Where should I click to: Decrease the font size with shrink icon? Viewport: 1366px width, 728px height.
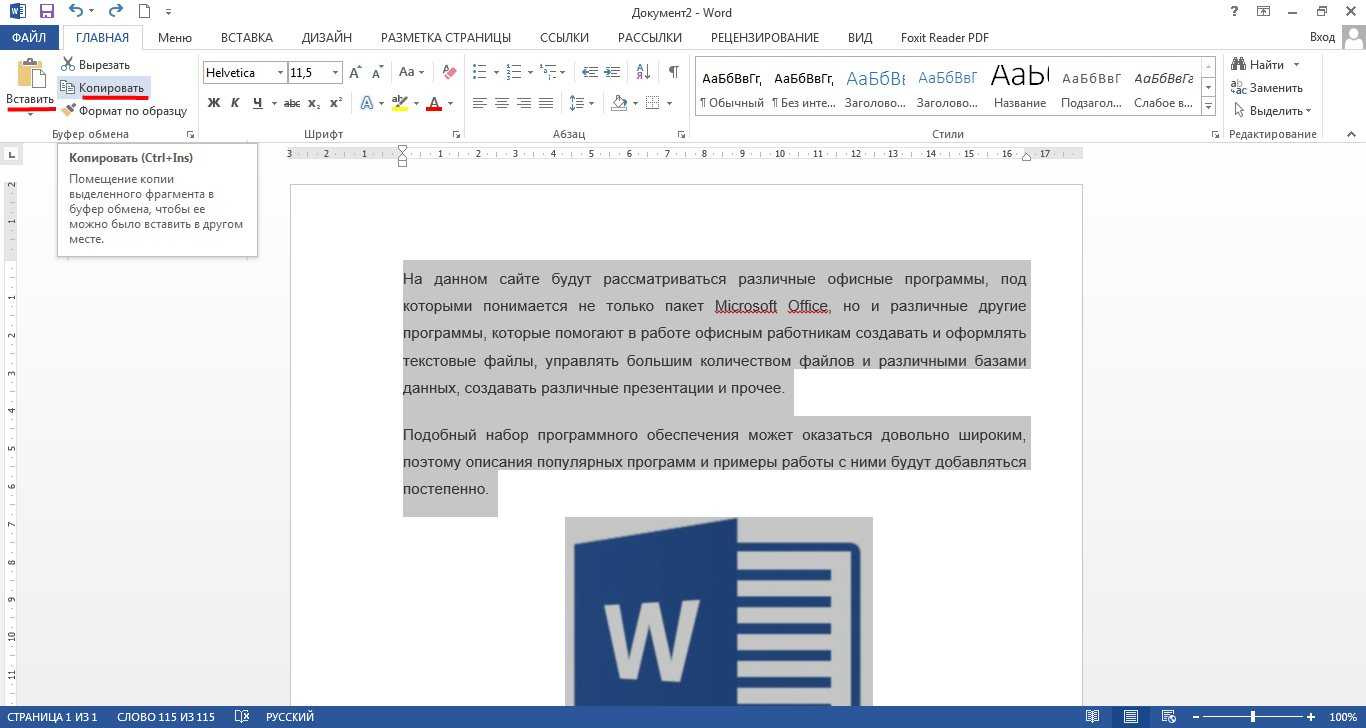[378, 73]
